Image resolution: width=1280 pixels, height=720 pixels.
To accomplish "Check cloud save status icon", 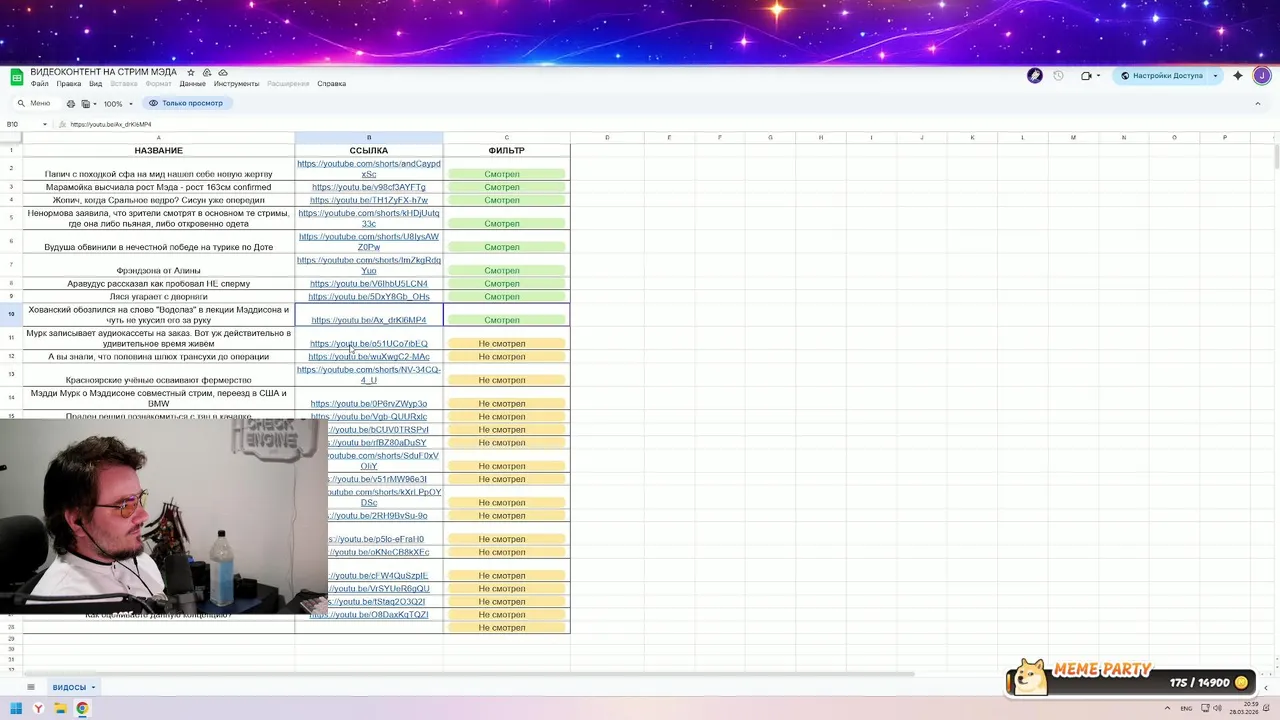I will [223, 73].
